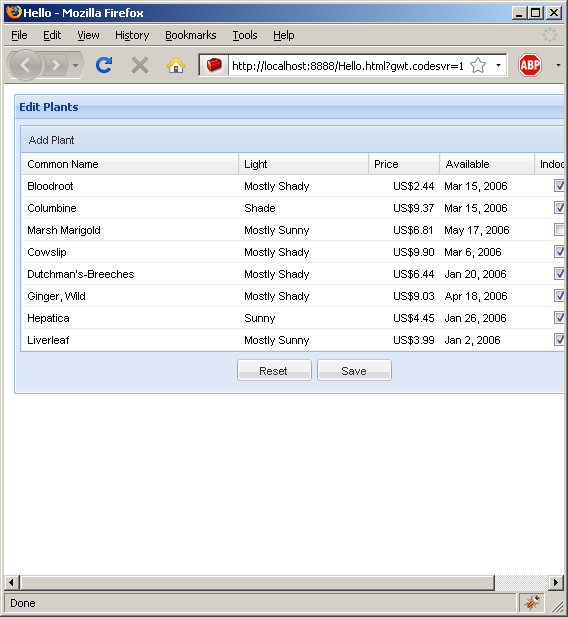Click the Apr 18, 2006 date cell
The width and height of the screenshot is (568, 617).
[x=487, y=296]
